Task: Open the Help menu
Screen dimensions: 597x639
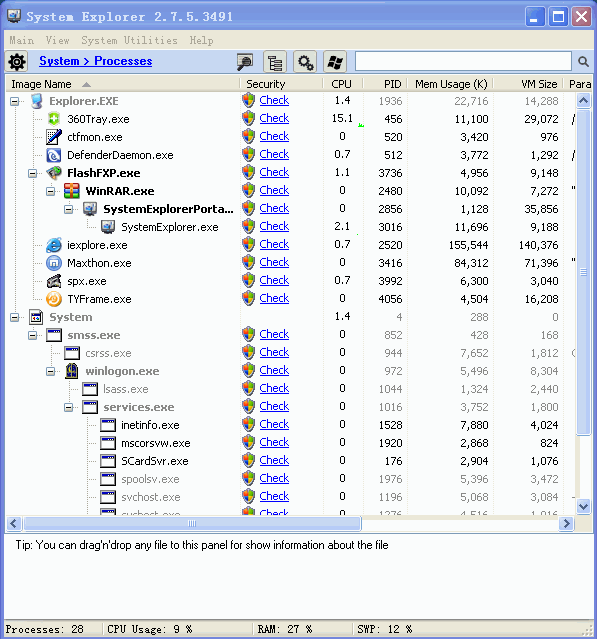Action: (201, 40)
